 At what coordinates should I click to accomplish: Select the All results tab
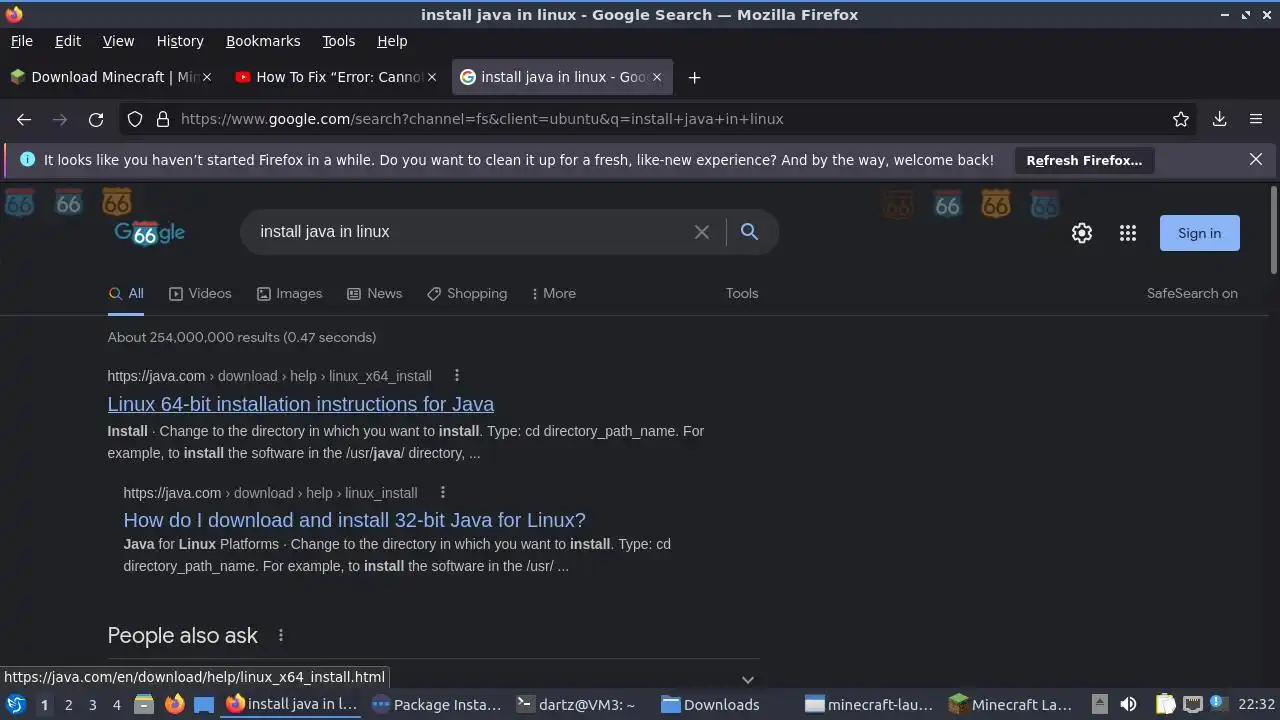pyautogui.click(x=126, y=293)
